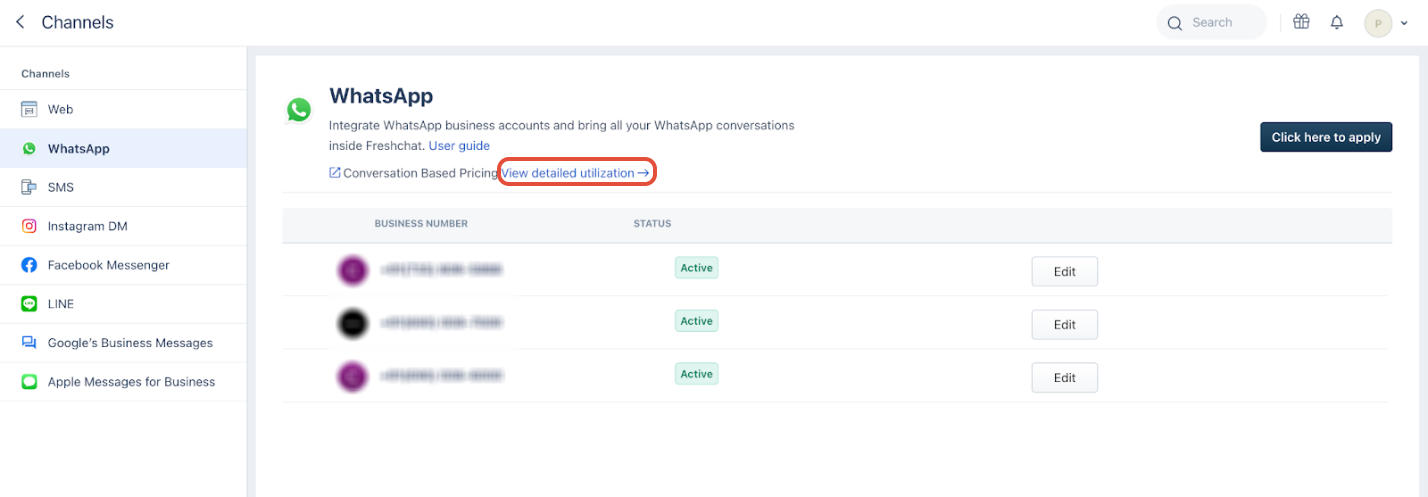The height and width of the screenshot is (497, 1428).
Task: Click Google's Business Messages icon
Action: click(29, 343)
